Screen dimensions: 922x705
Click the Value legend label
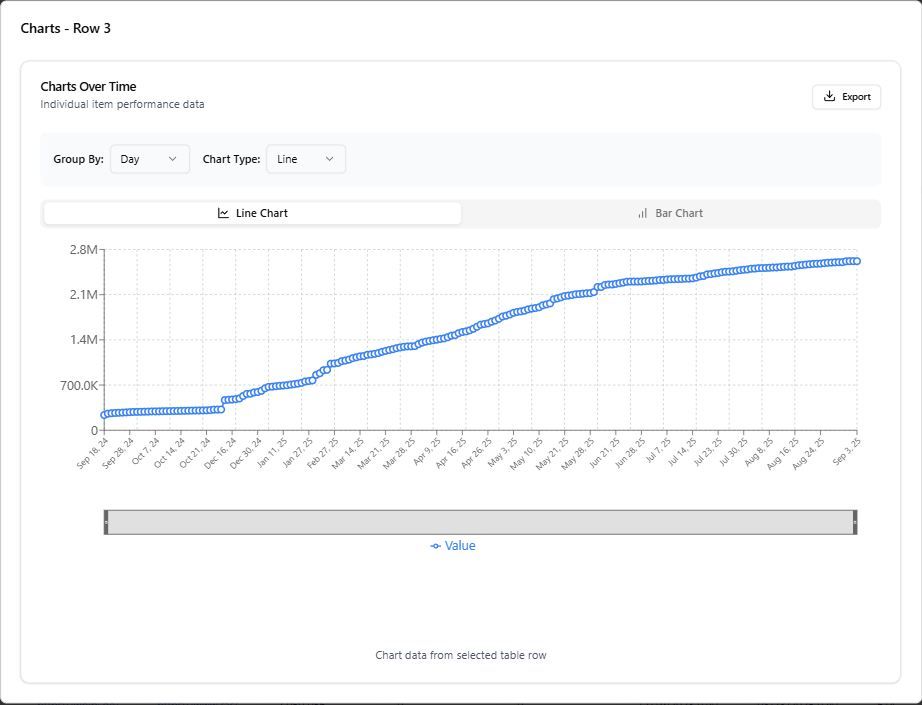coord(461,545)
